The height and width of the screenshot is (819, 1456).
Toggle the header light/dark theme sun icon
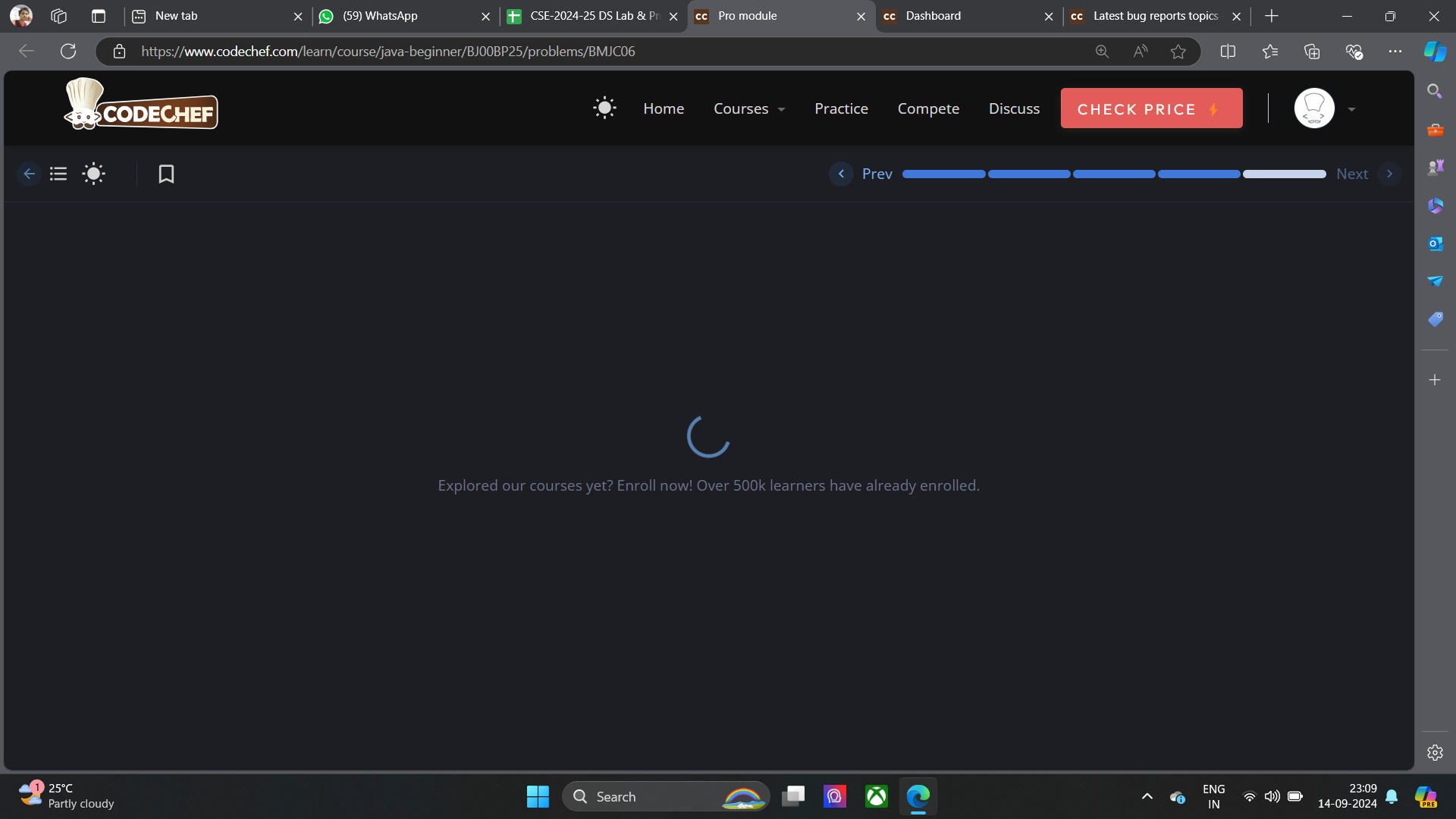click(604, 108)
